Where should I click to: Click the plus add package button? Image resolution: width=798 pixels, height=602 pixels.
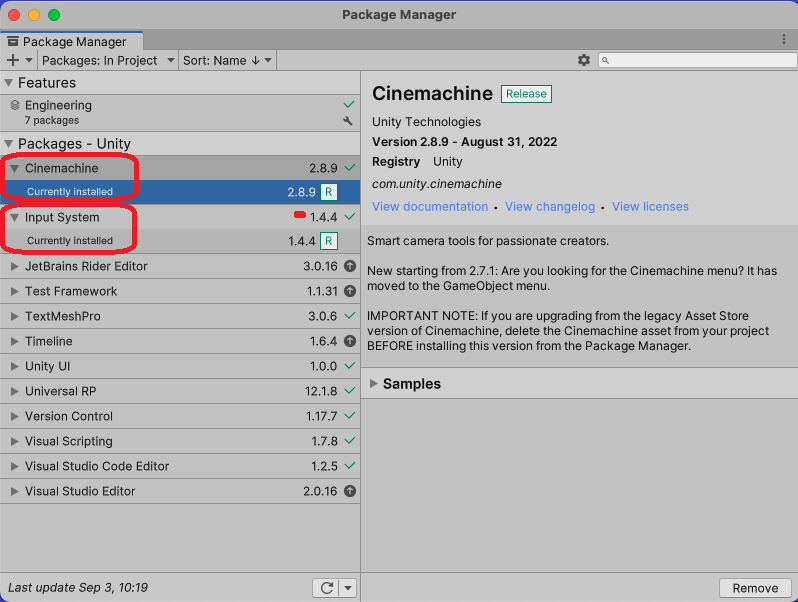click(13, 60)
